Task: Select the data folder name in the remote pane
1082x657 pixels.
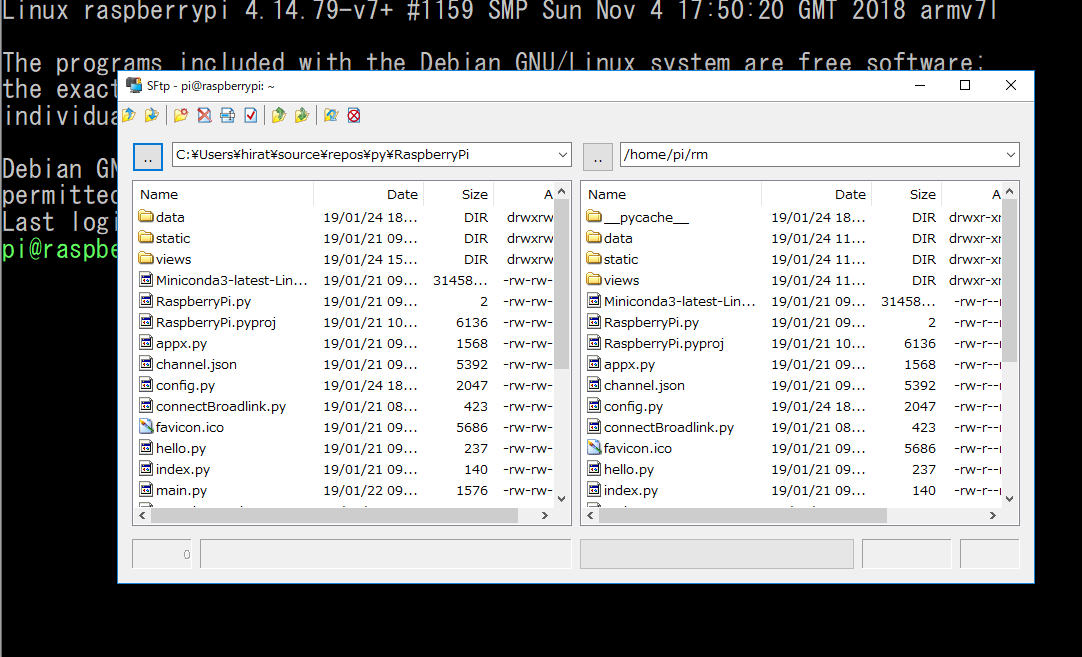Action: click(618, 238)
